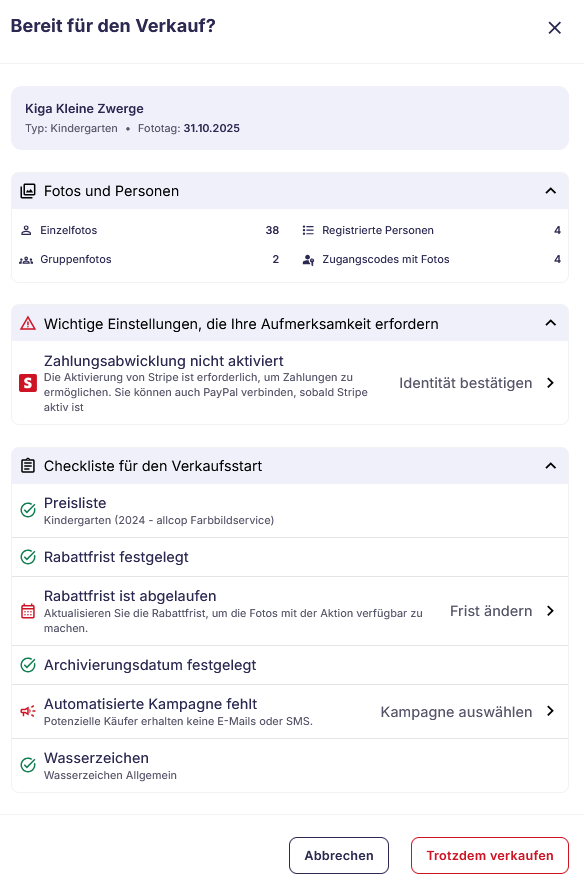This screenshot has width=584, height=884.
Task: Select the Kiga Kleine Zwerge summary card
Action: (x=292, y=117)
